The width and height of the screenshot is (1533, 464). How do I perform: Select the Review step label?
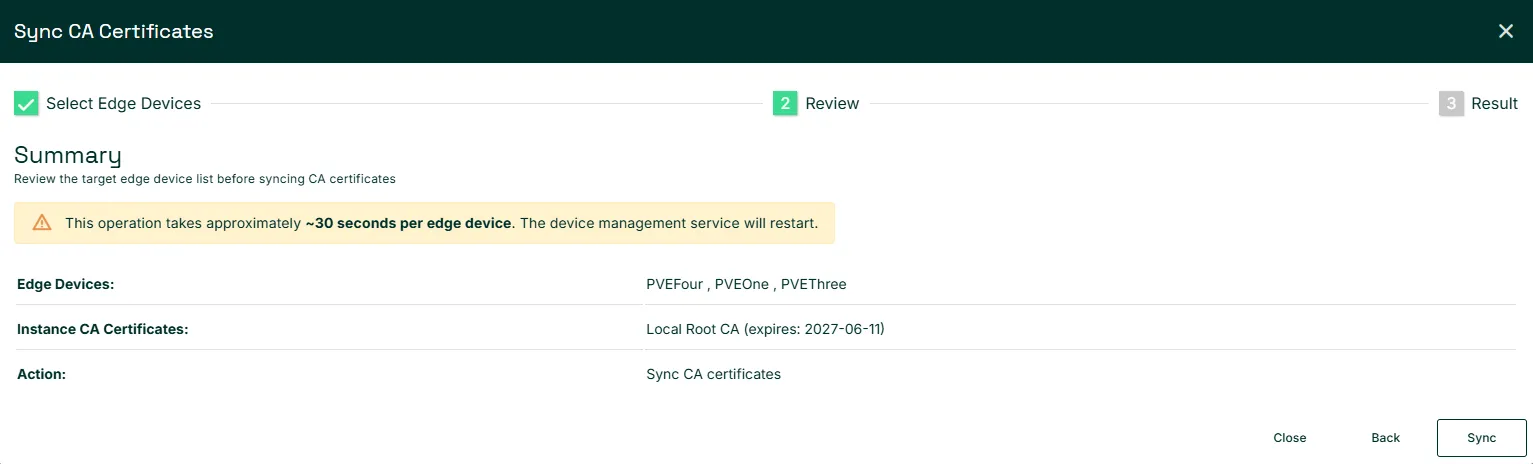tap(832, 104)
